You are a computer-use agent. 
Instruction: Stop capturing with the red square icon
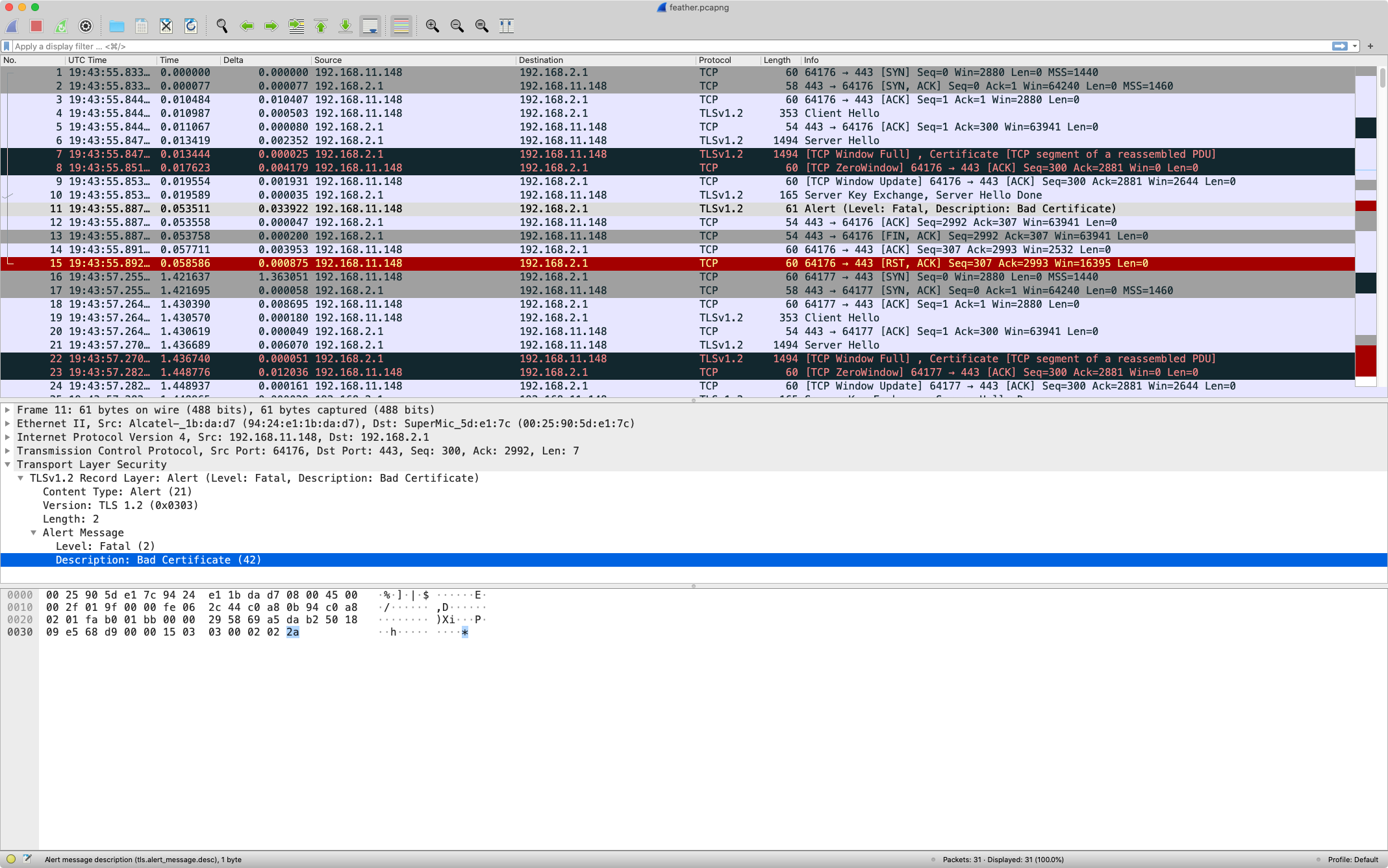(36, 26)
